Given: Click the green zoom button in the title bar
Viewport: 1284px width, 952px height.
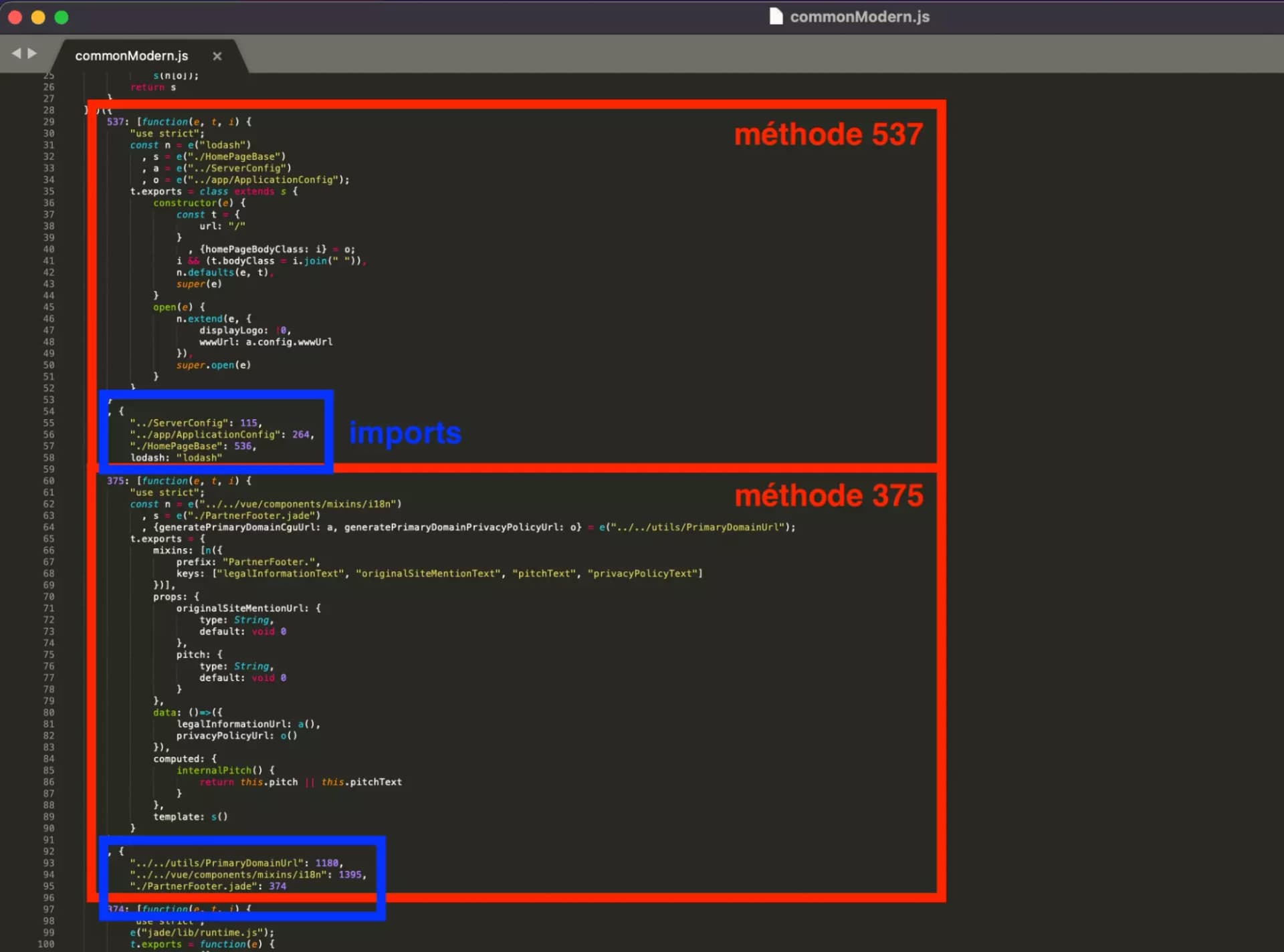Looking at the screenshot, I should pos(62,17).
